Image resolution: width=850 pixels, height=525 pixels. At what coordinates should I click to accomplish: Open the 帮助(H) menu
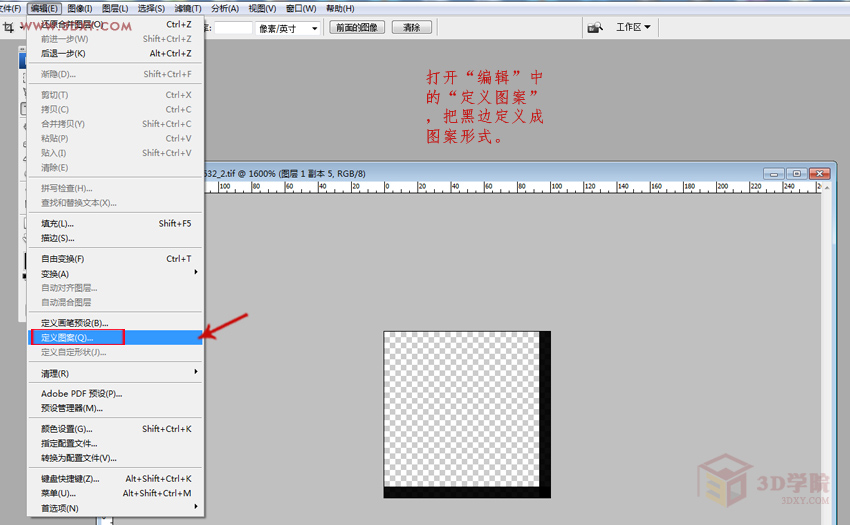click(x=340, y=9)
